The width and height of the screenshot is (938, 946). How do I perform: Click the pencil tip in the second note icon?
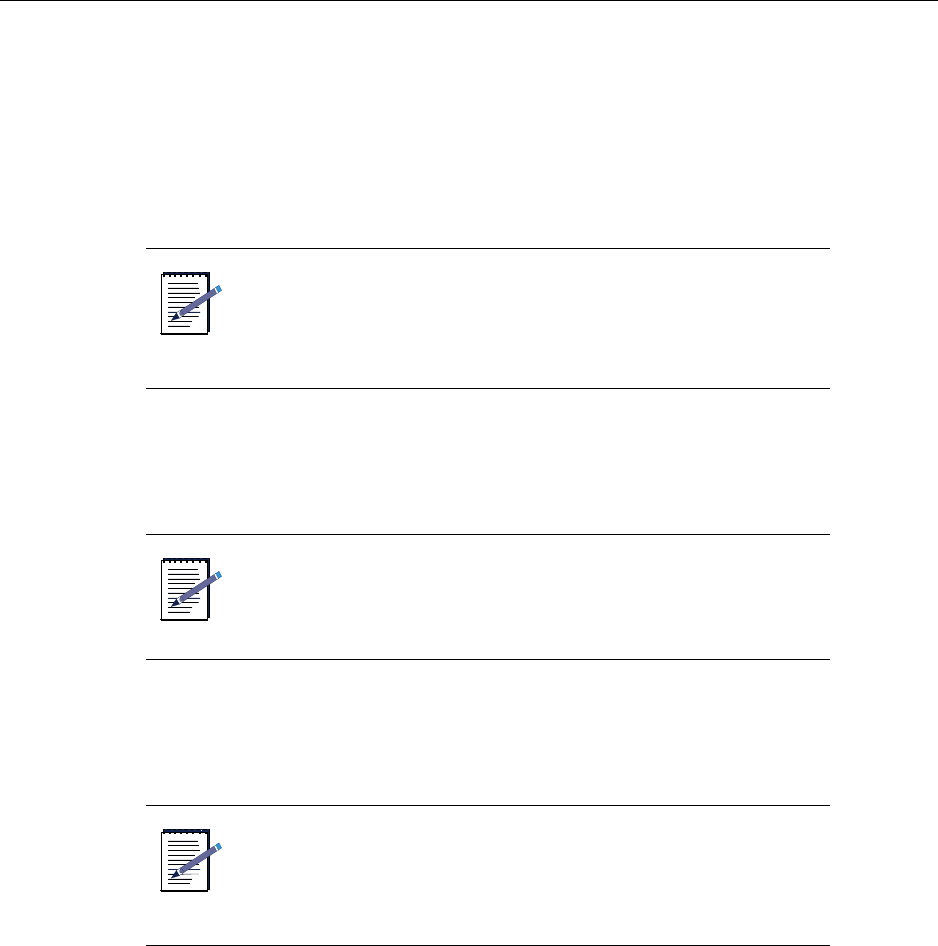click(x=174, y=604)
